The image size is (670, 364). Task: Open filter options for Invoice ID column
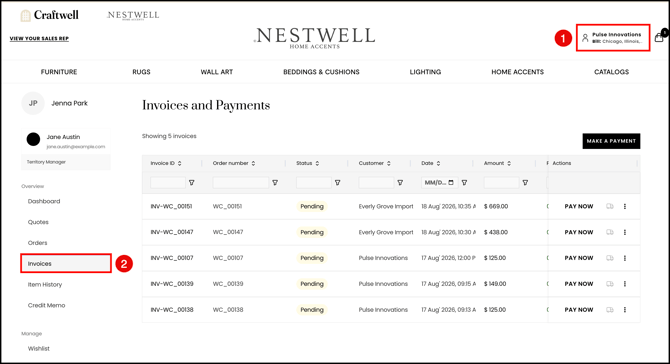point(191,182)
